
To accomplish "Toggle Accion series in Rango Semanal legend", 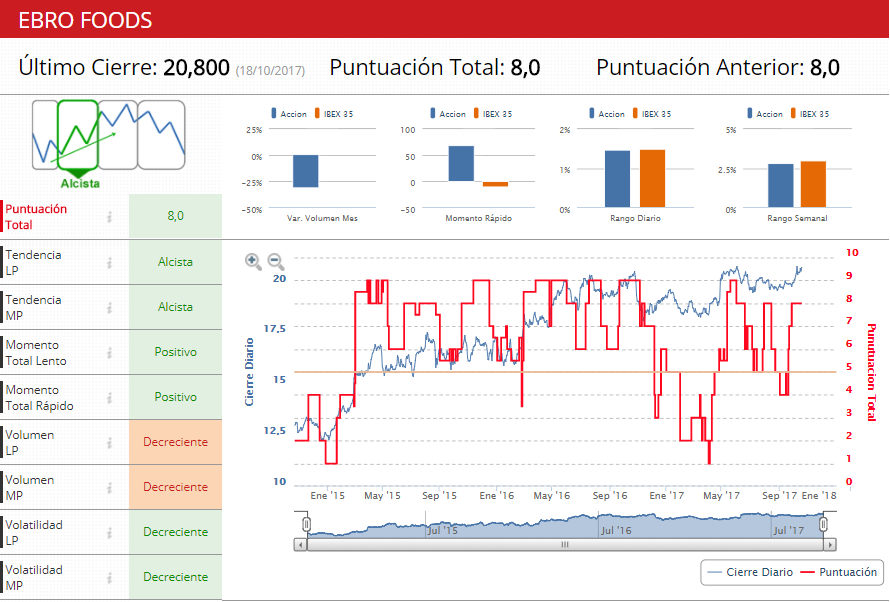I will click(765, 113).
